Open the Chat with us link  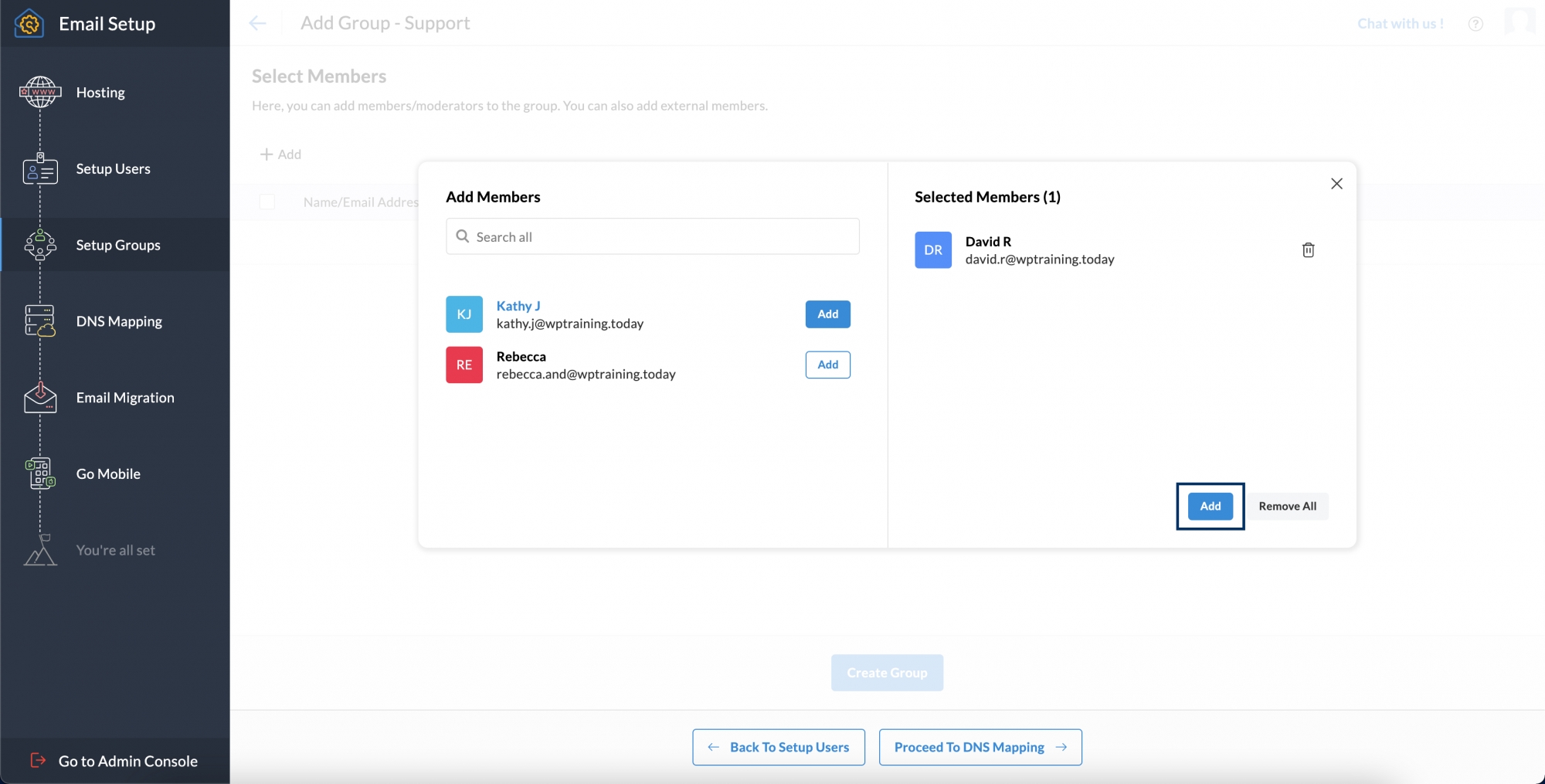point(1400,23)
